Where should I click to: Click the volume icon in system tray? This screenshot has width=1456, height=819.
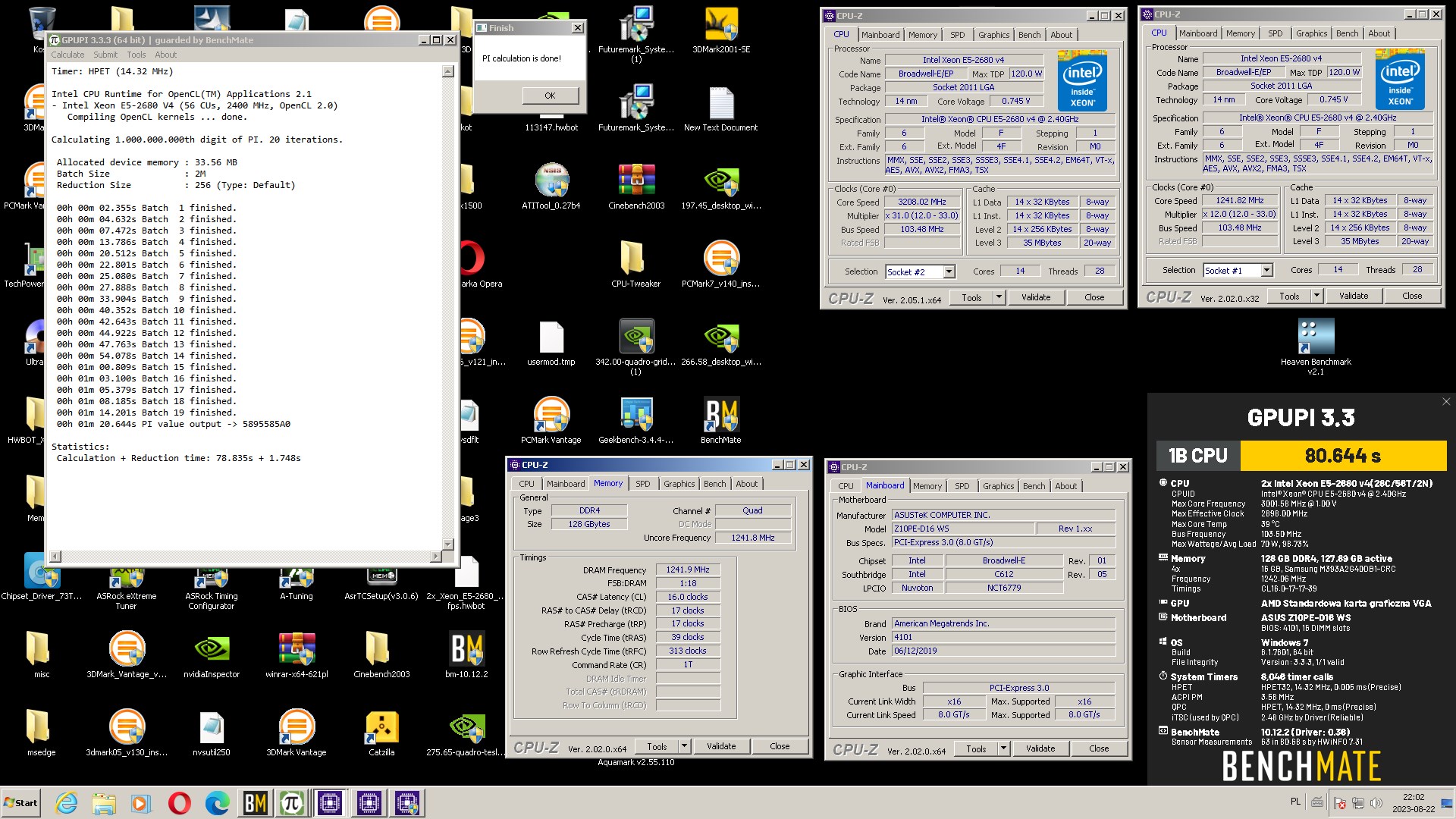(1376, 802)
